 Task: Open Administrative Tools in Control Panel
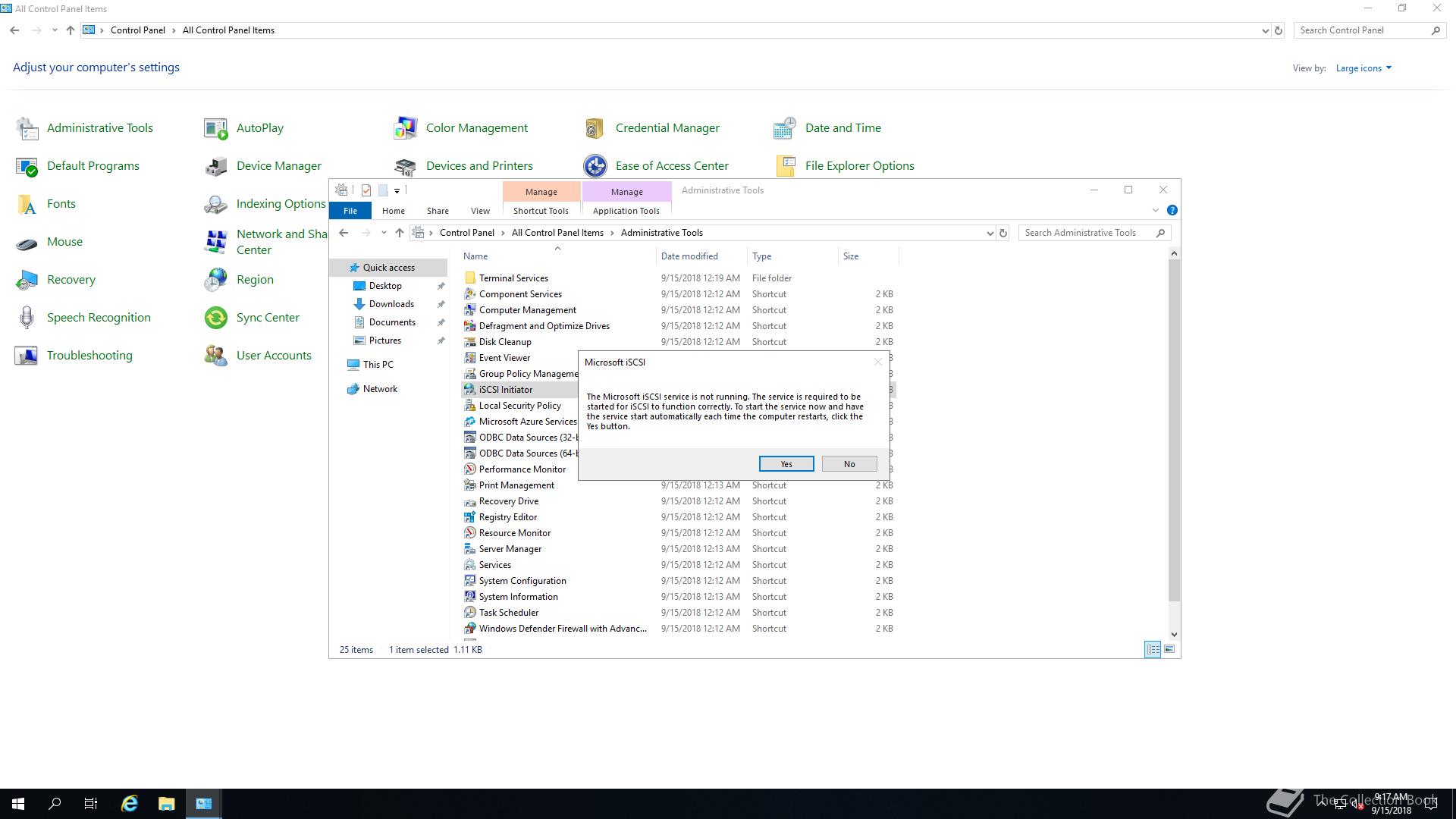pos(84,128)
